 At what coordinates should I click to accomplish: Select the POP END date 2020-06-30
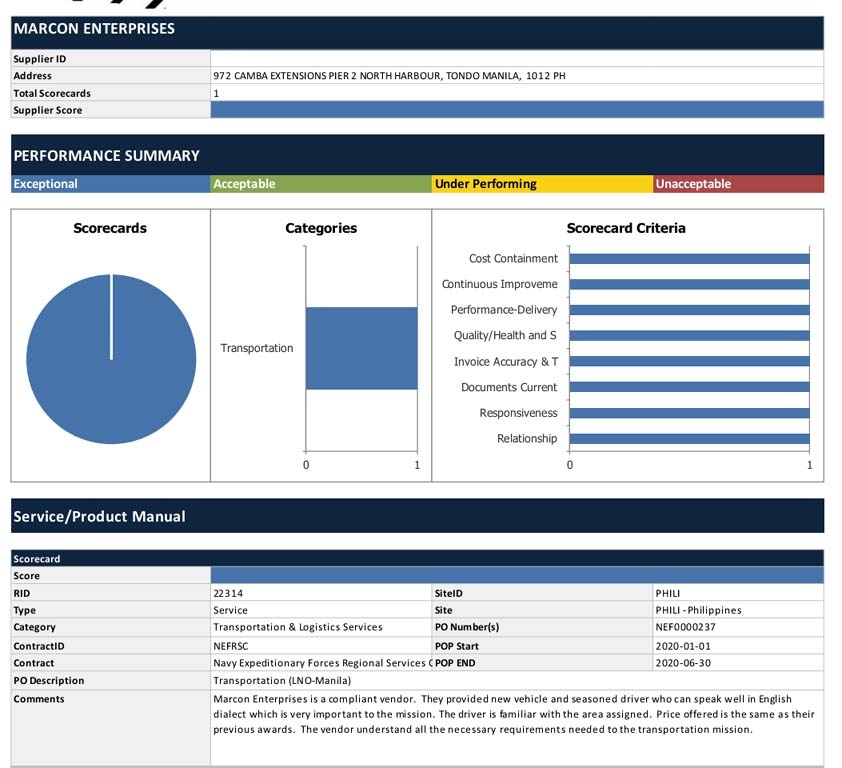coord(683,663)
